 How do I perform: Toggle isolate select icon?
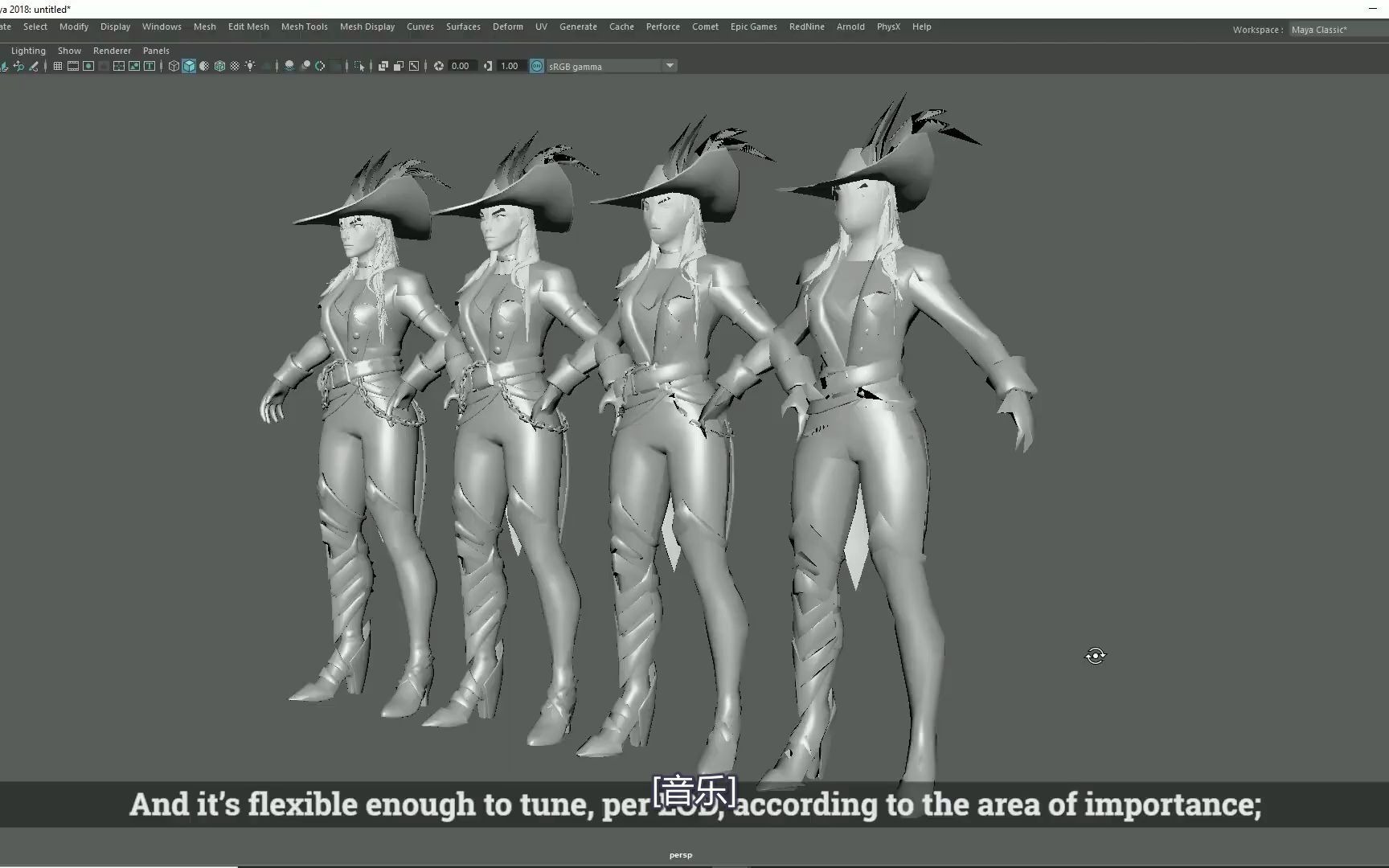pos(360,66)
